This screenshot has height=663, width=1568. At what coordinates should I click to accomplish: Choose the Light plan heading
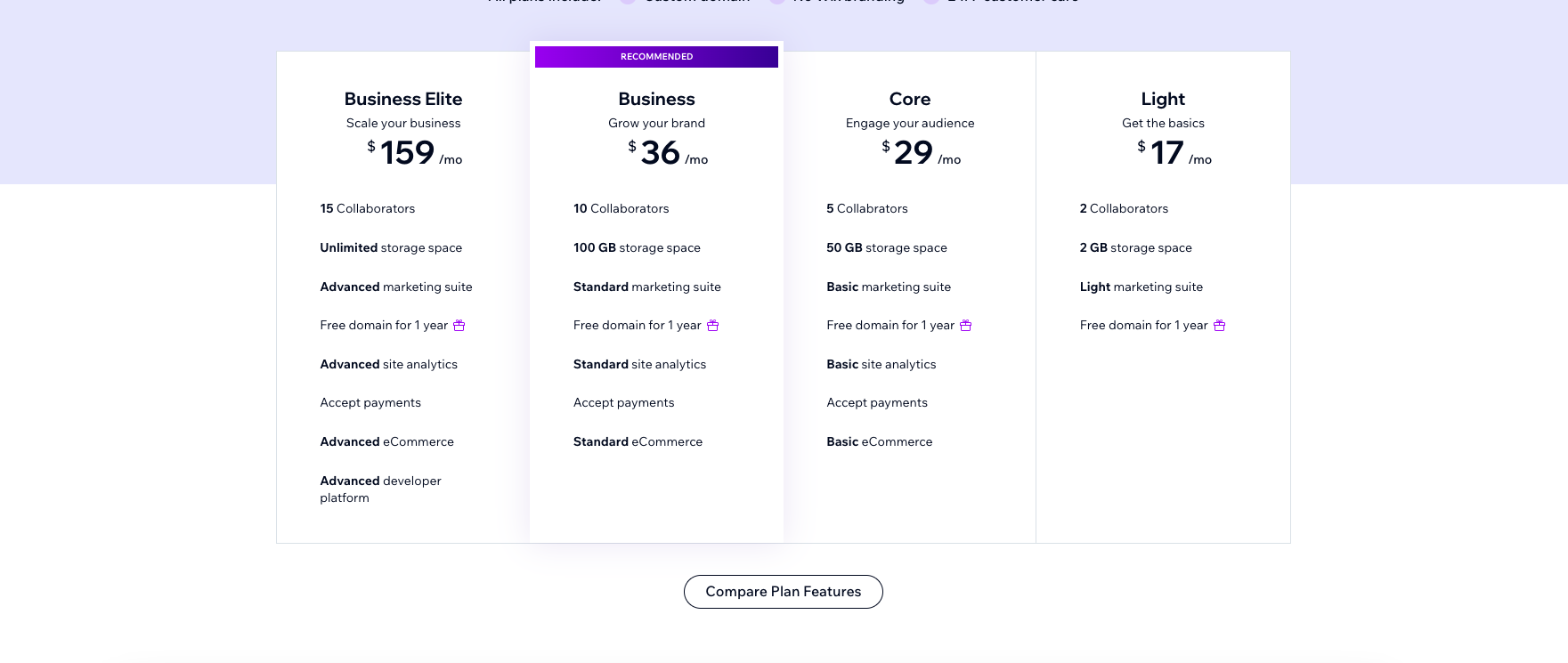[1163, 99]
